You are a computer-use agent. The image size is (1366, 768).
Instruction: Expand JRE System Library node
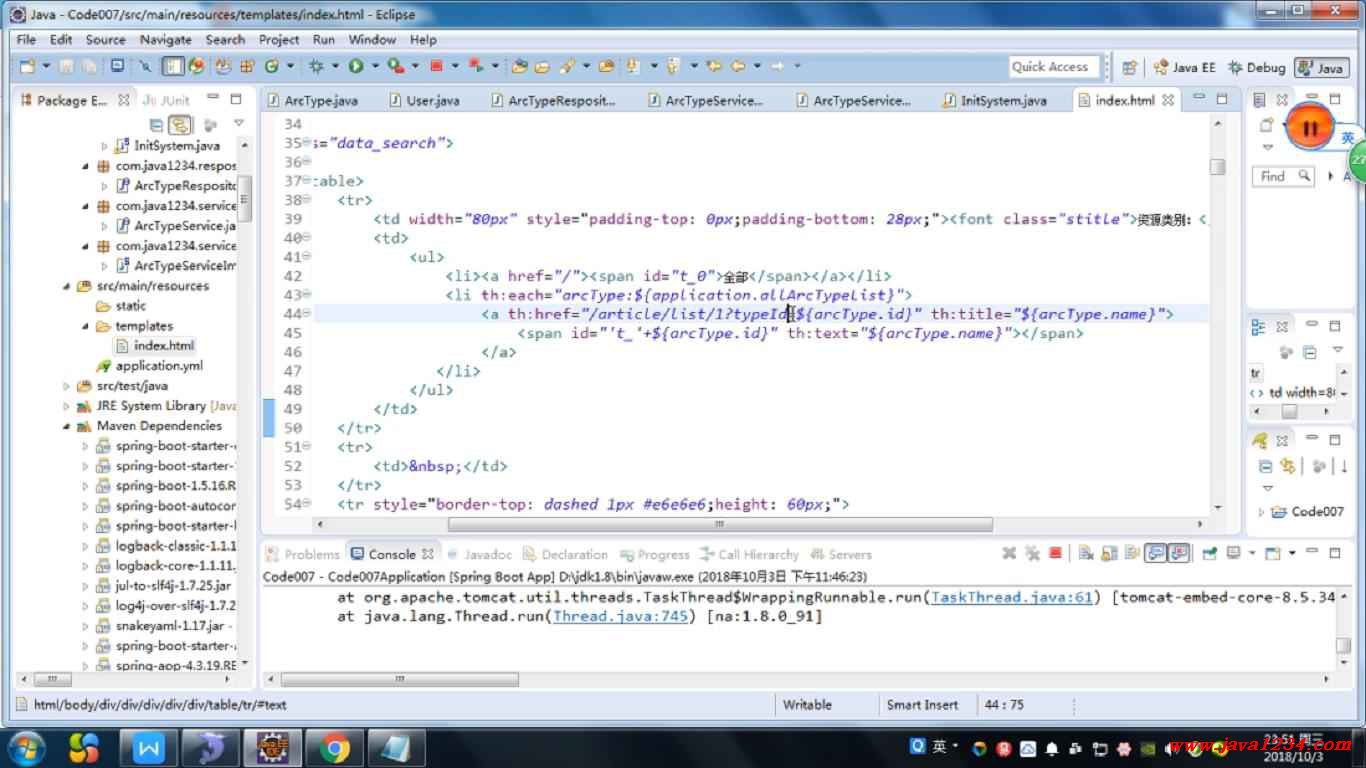67,406
